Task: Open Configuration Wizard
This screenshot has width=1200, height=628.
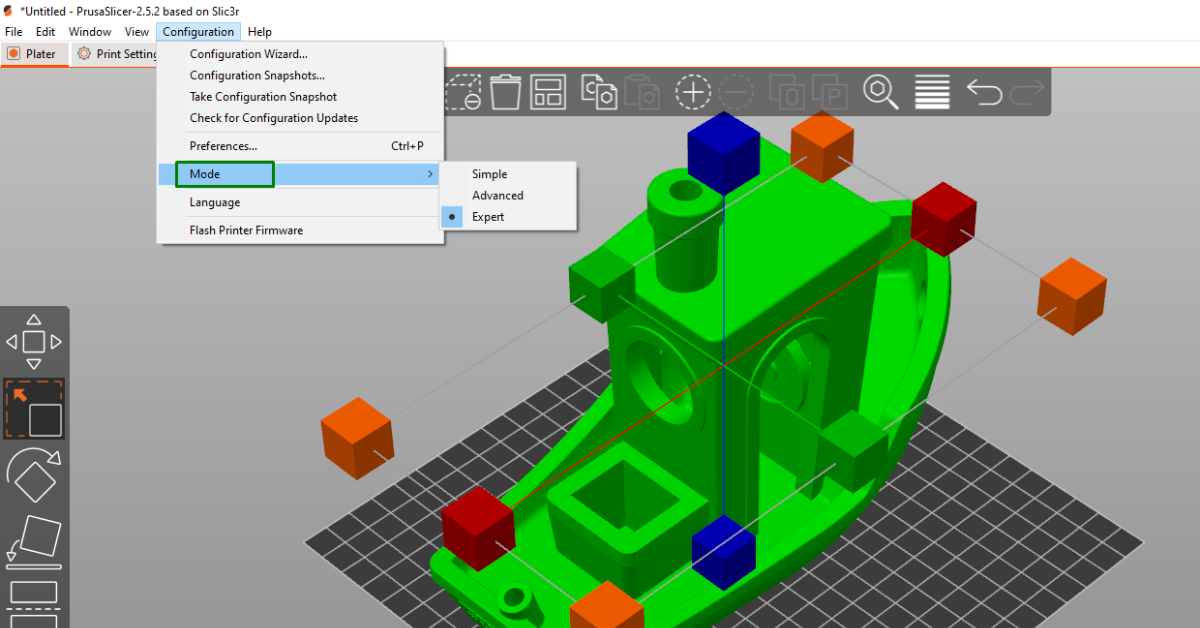Action: click(249, 54)
